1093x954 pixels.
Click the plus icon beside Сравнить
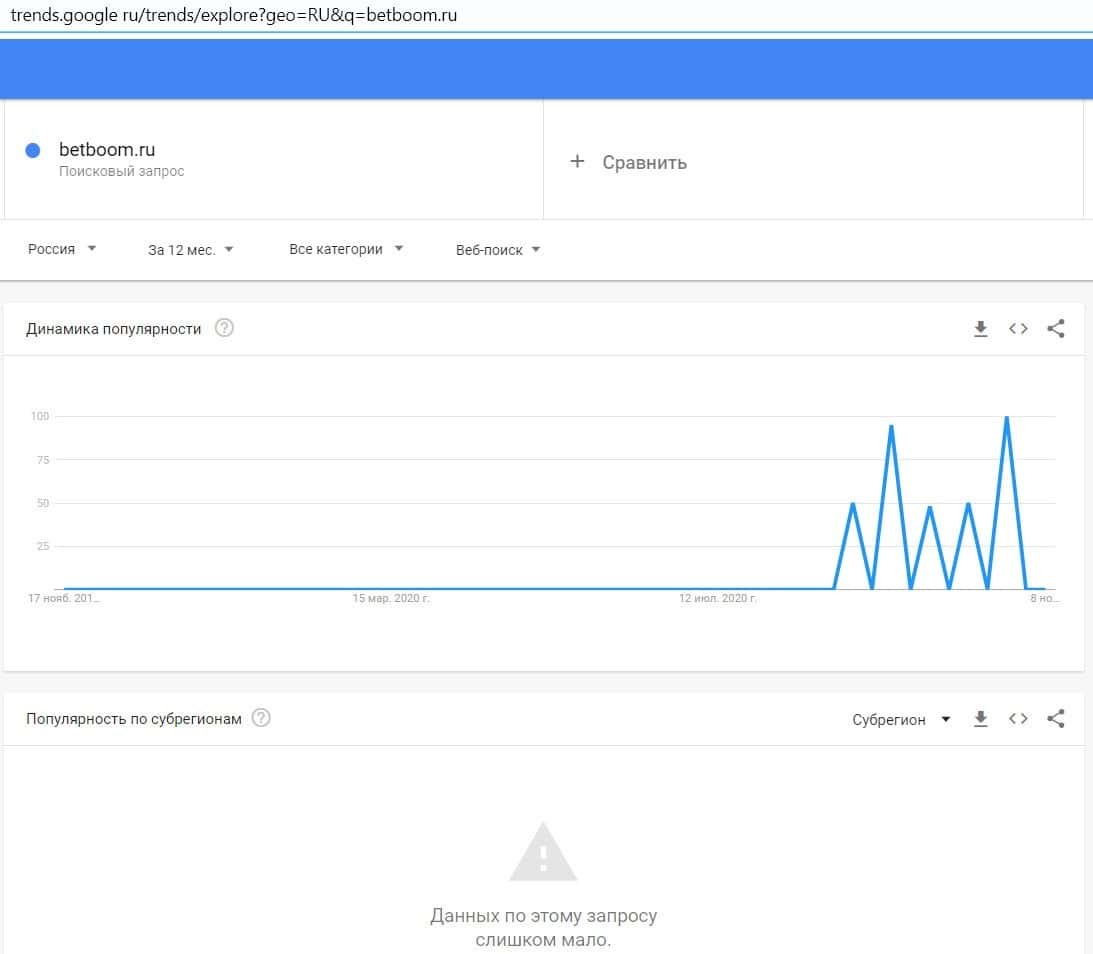point(577,162)
